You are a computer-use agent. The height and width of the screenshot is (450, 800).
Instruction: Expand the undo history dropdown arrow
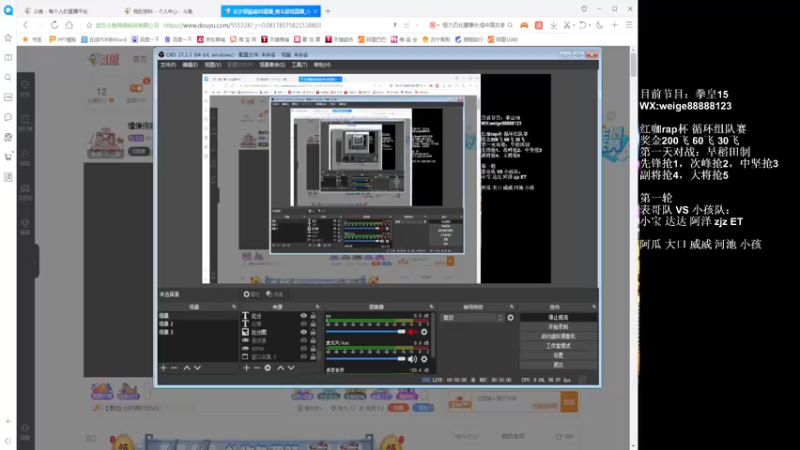[589, 25]
